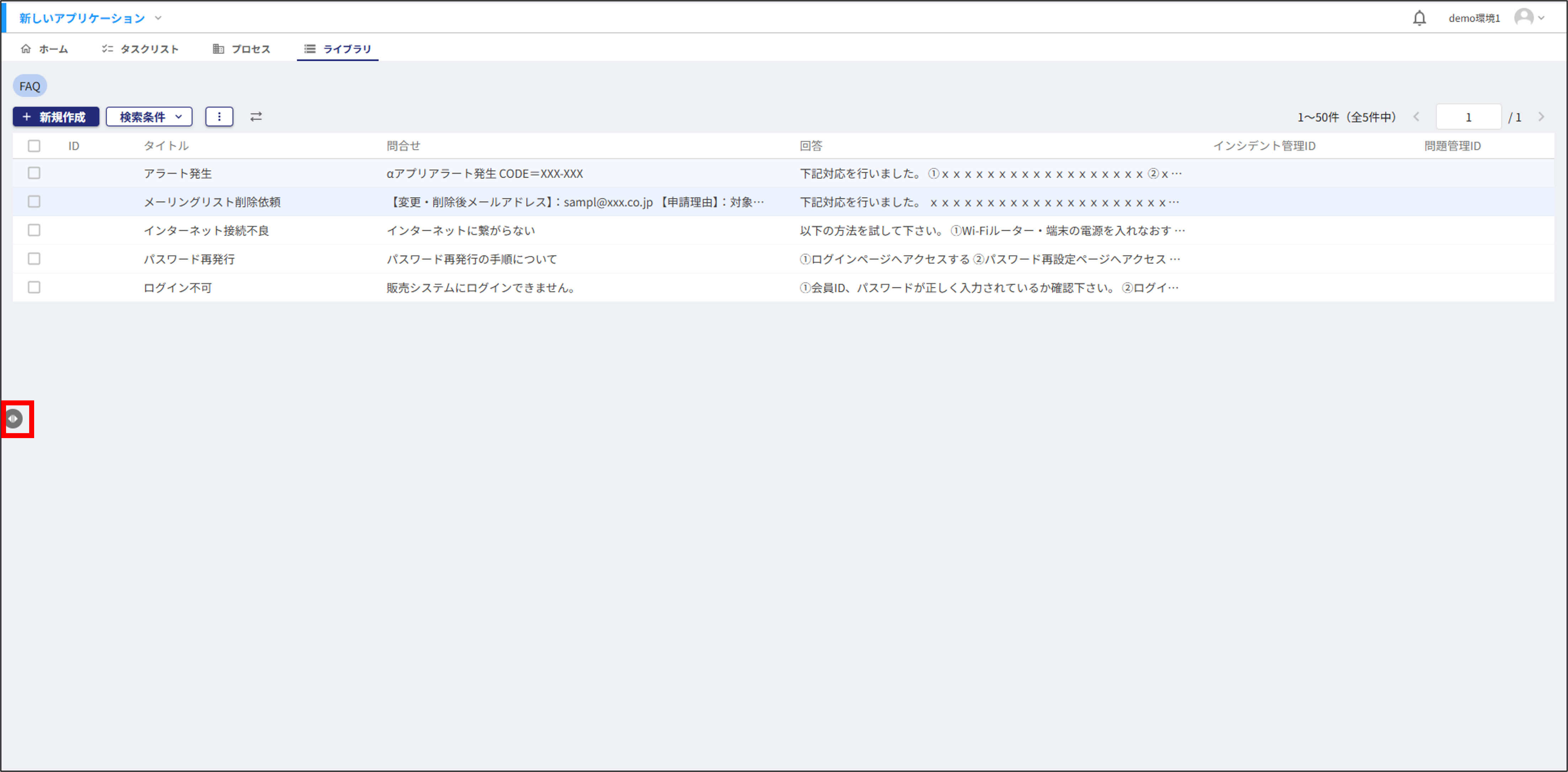Click the page number input field
1568x772 pixels.
[x=1468, y=116]
